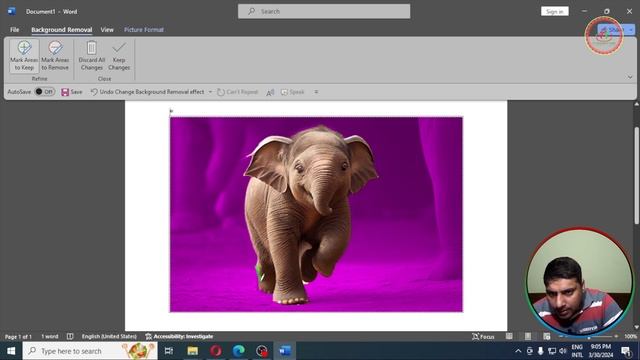Image resolution: width=640 pixels, height=360 pixels.
Task: Switch to the Background Removal tab
Action: click(x=62, y=29)
